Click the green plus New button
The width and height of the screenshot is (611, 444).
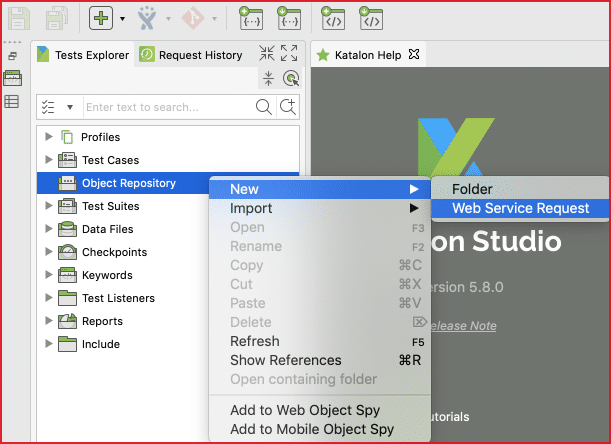click(x=101, y=18)
